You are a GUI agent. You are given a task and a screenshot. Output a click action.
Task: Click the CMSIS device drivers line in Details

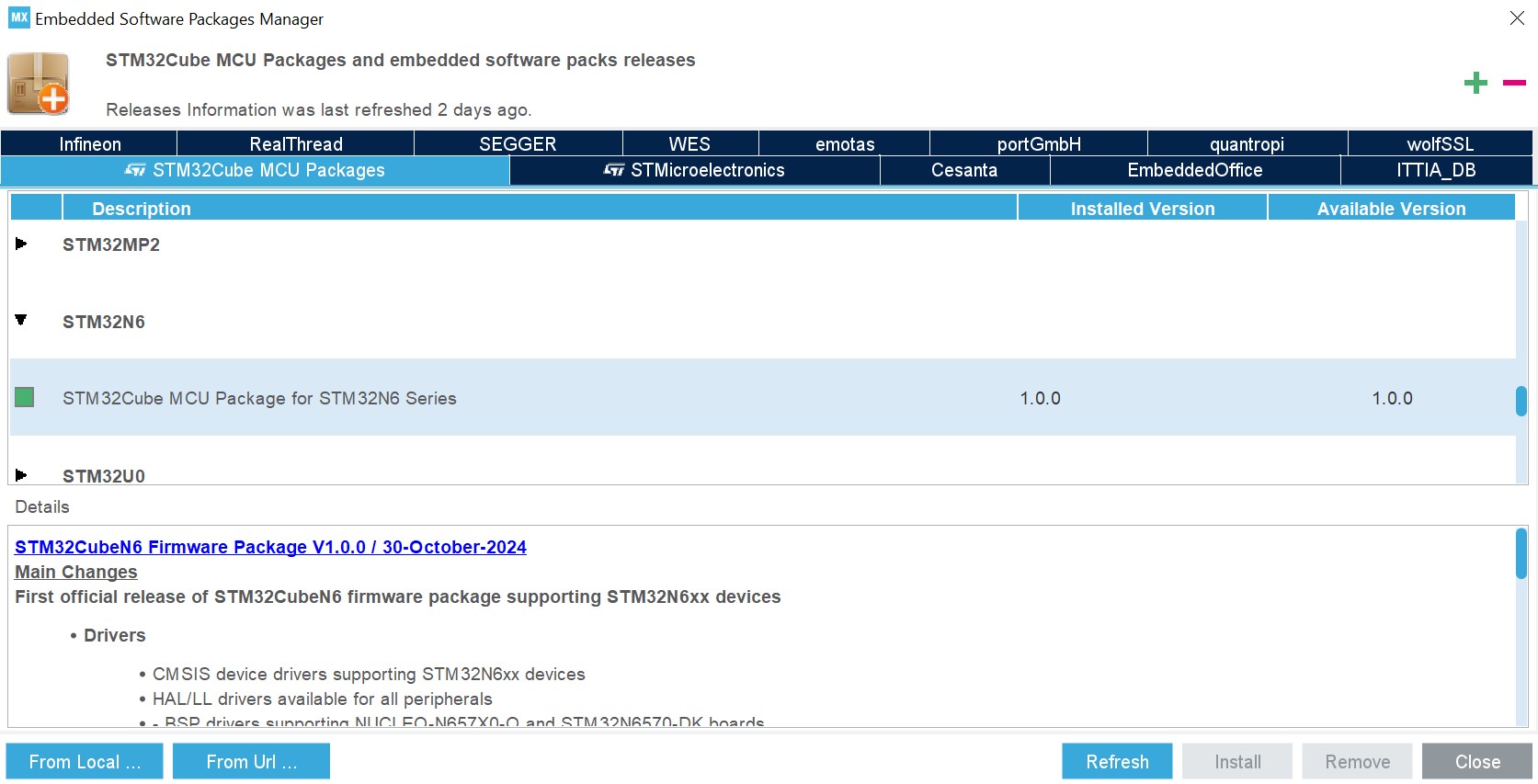point(369,674)
